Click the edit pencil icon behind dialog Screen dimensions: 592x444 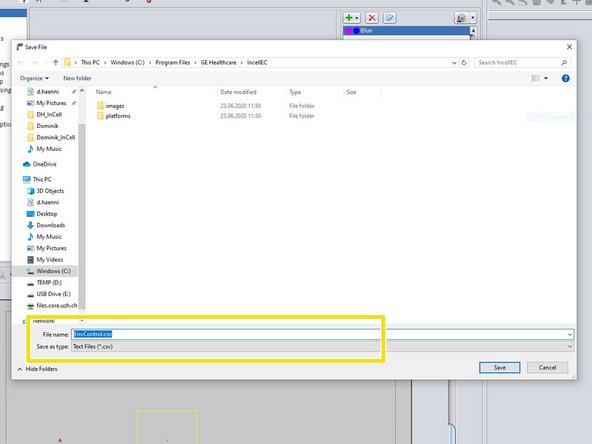point(389,18)
